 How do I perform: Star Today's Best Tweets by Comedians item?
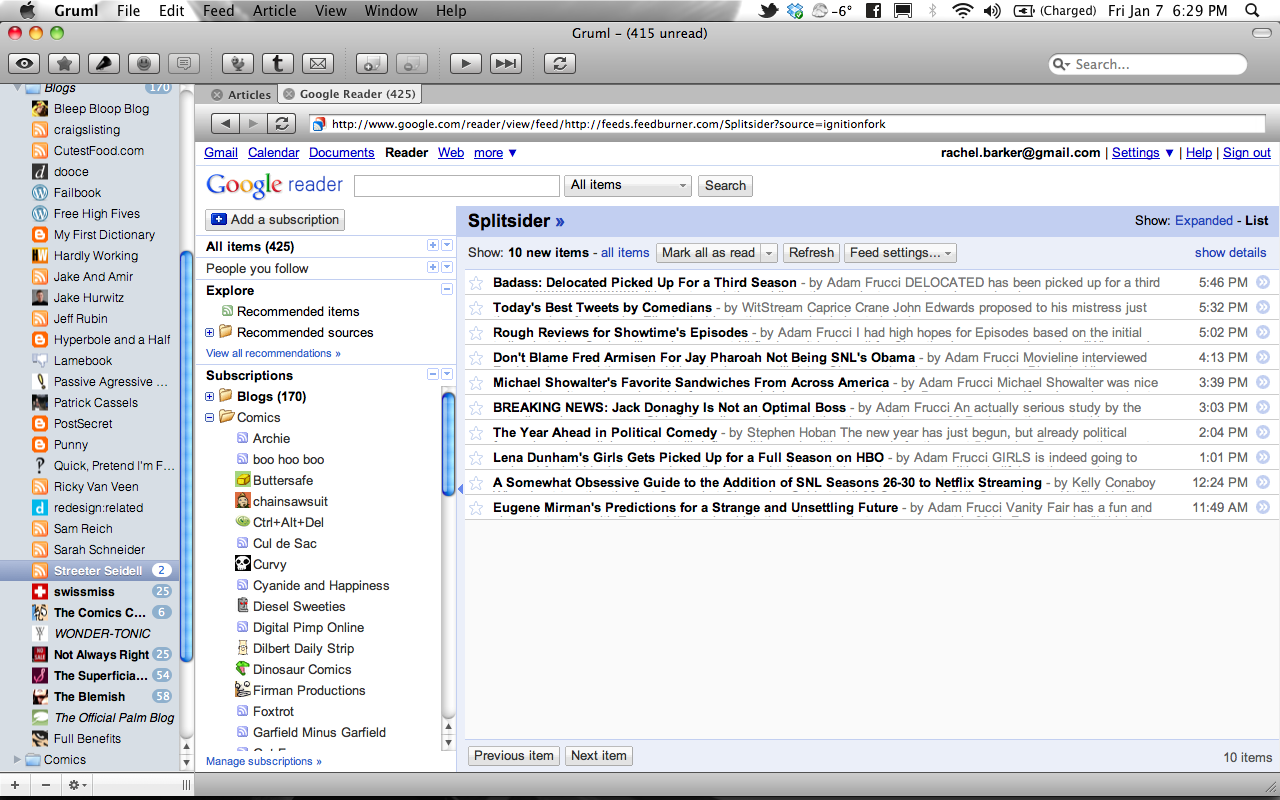coord(477,307)
